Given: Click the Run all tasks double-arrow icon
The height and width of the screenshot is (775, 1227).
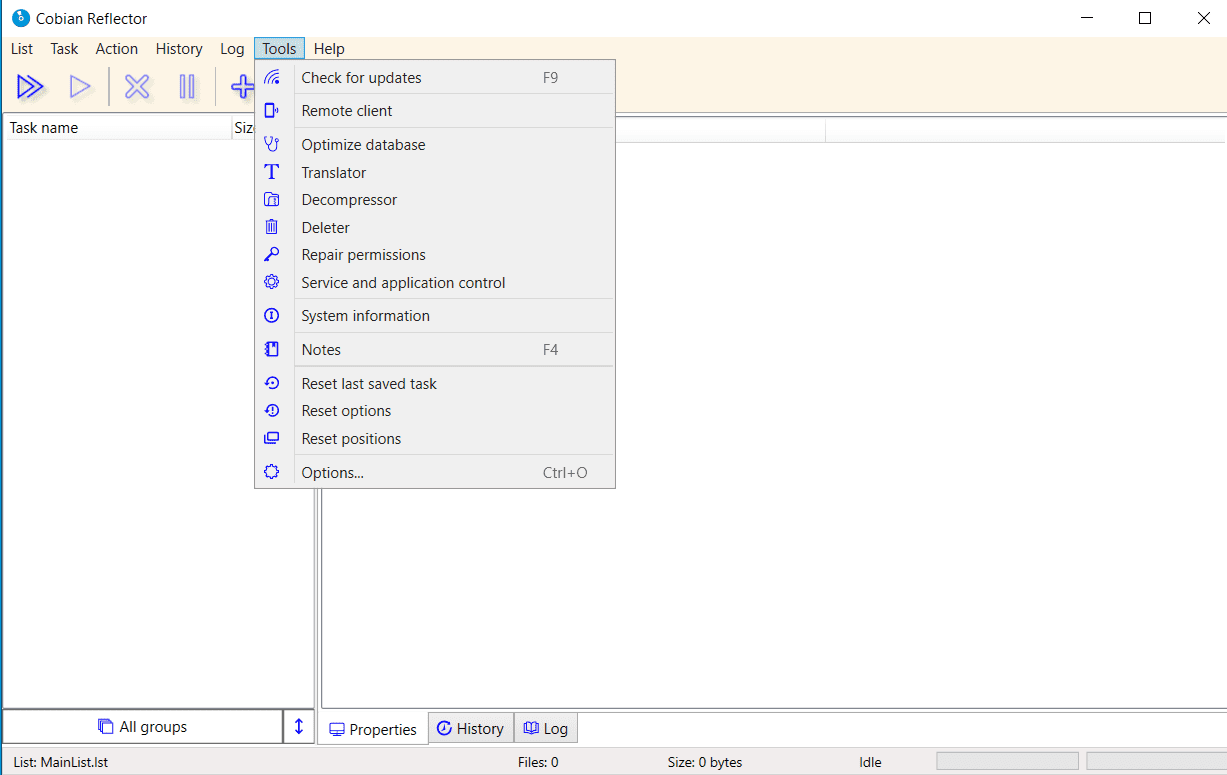Looking at the screenshot, I should pyautogui.click(x=31, y=87).
